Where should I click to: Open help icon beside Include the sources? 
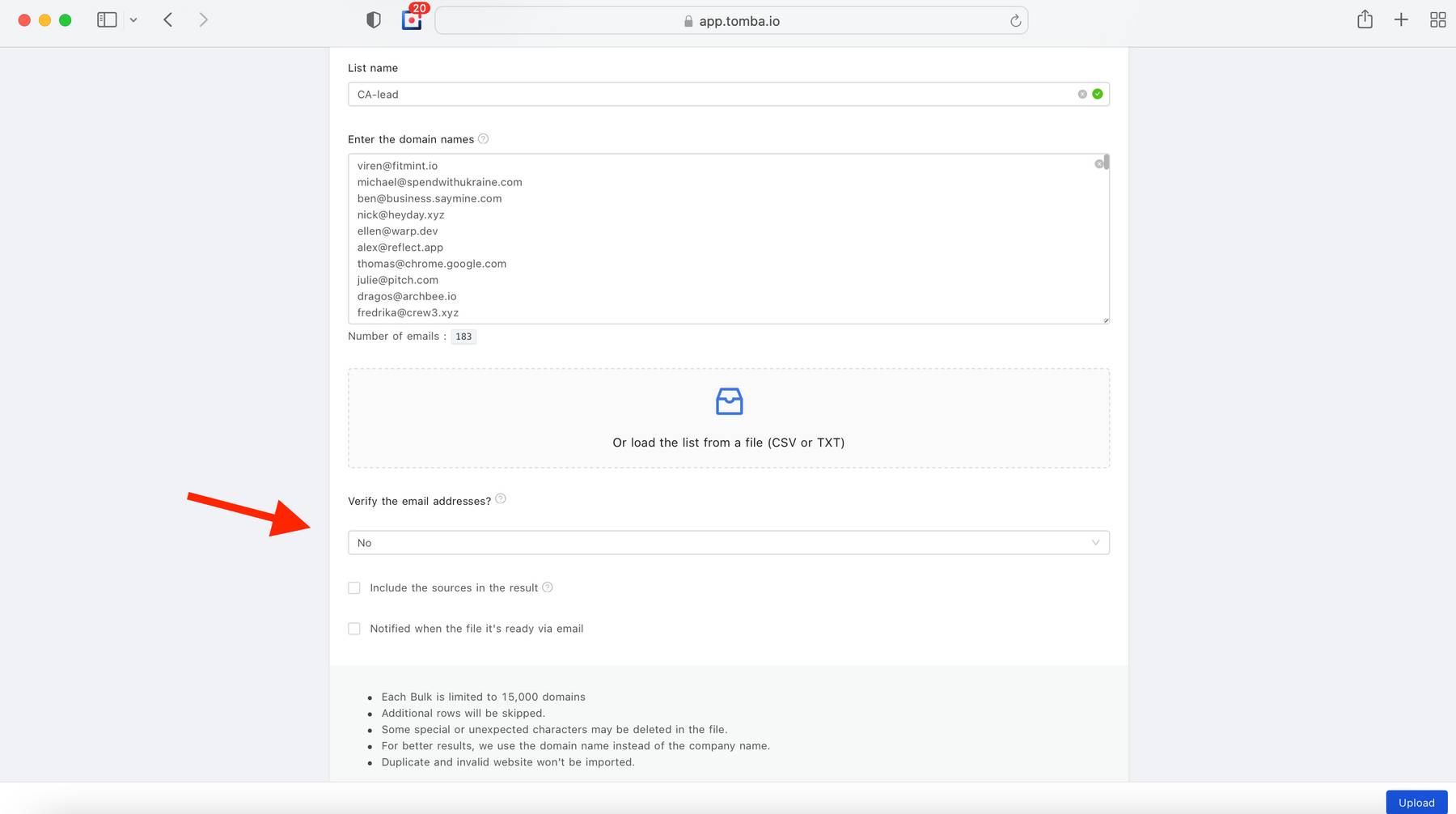pyautogui.click(x=548, y=587)
